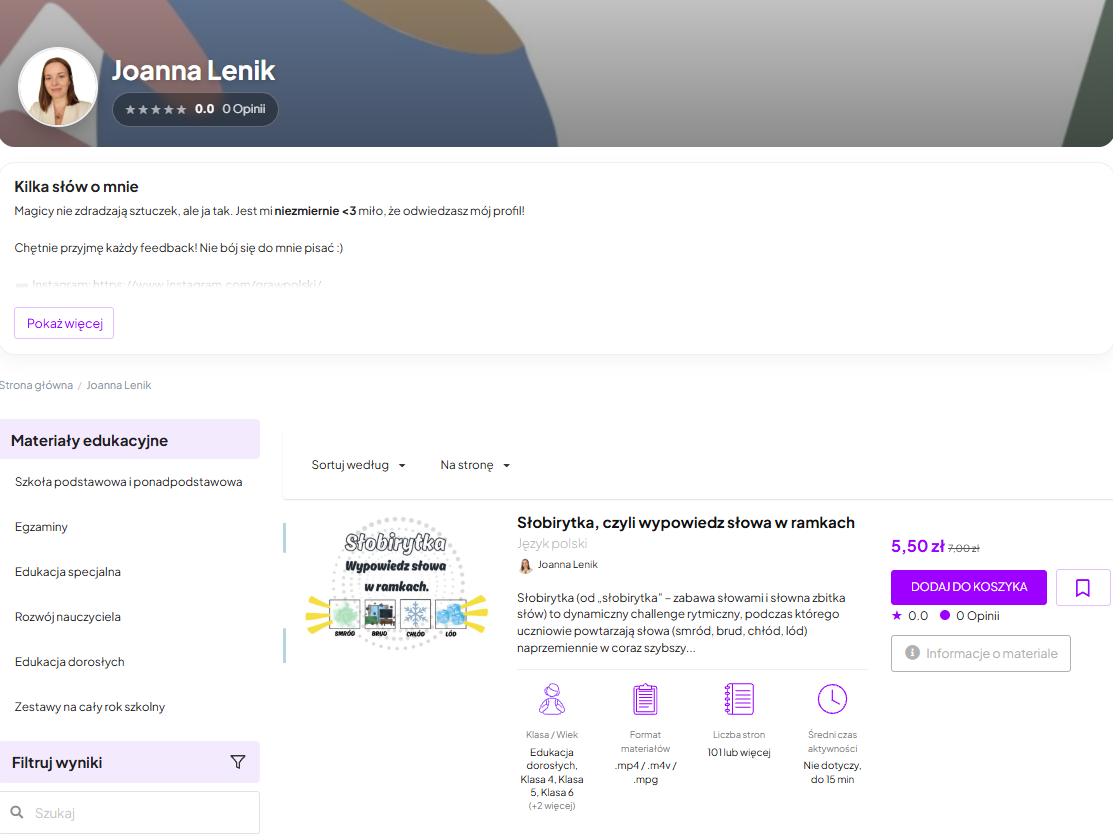Open the 'Sortuj według' dropdown
The image size is (1113, 835).
coord(358,465)
